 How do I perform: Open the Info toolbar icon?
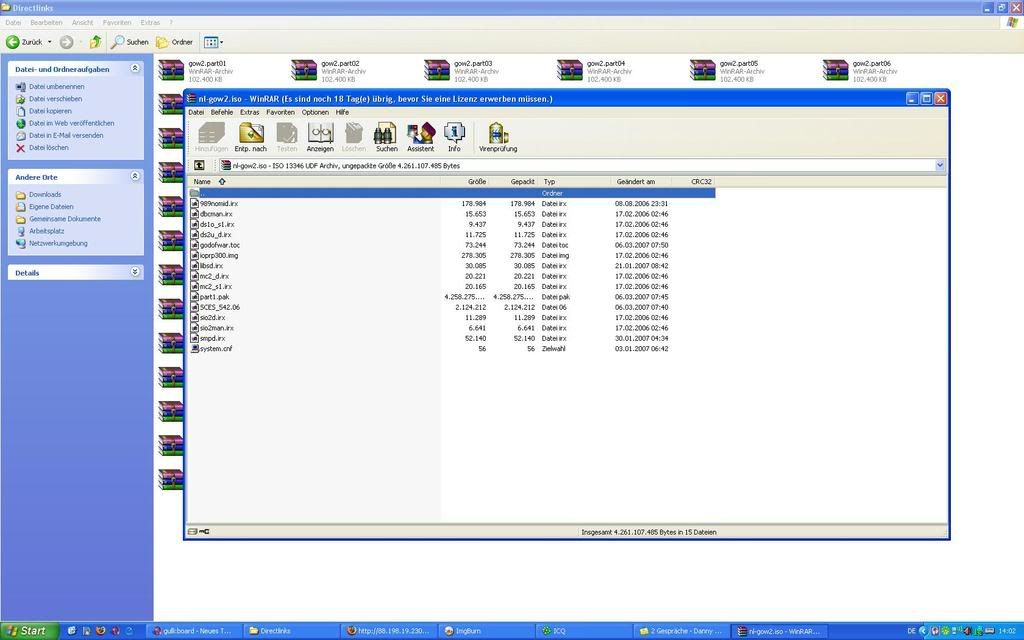(x=454, y=136)
